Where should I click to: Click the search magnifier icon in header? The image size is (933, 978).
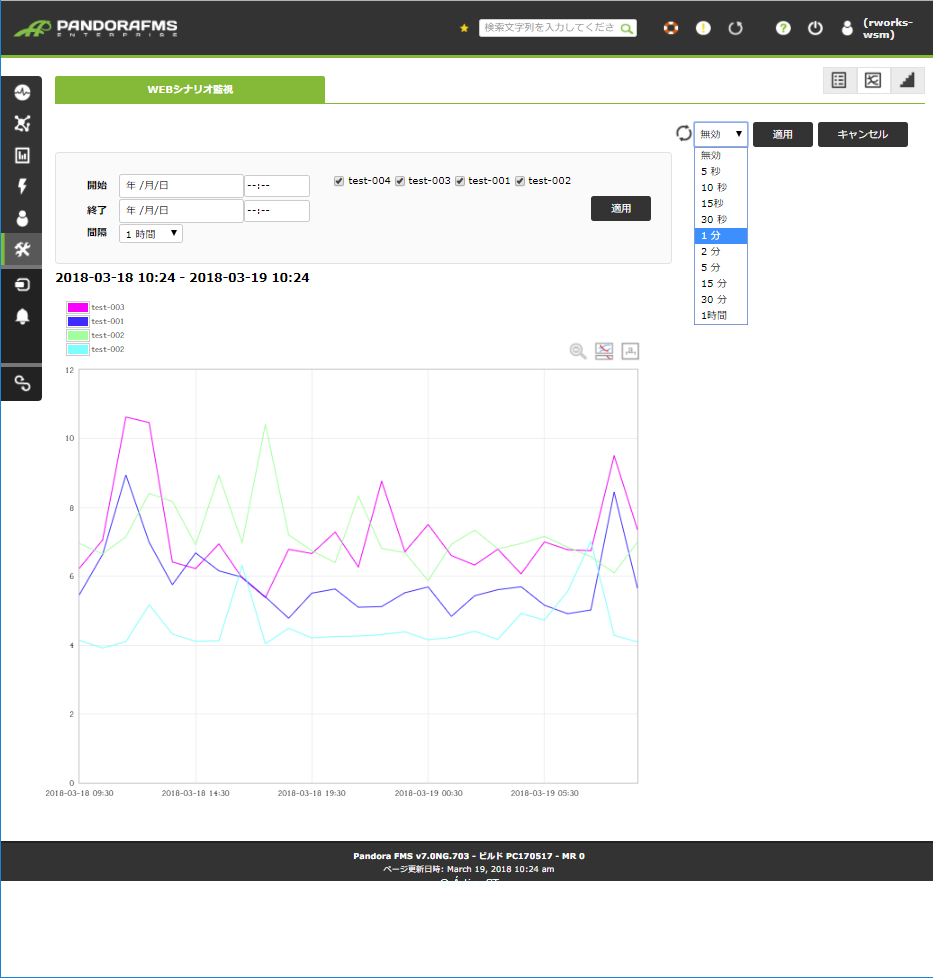627,29
